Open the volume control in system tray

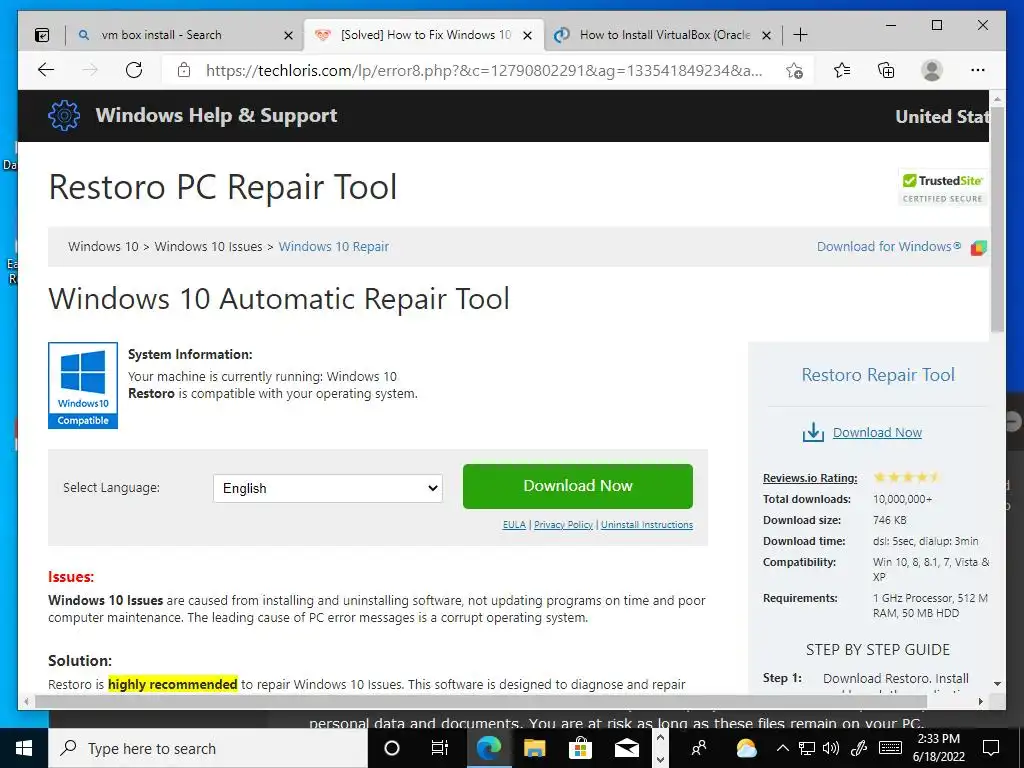(x=831, y=748)
